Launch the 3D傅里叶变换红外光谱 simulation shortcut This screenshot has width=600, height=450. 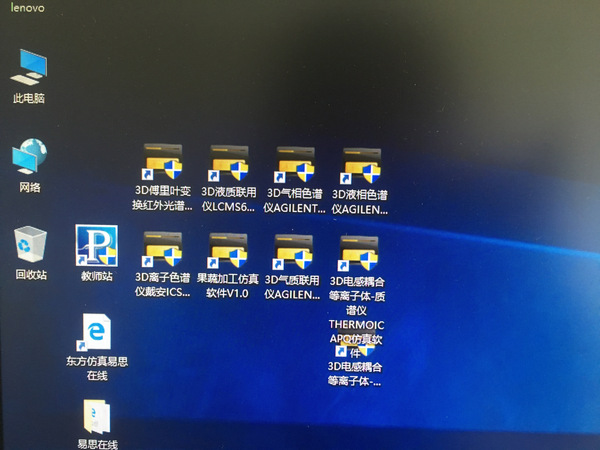pos(162,163)
